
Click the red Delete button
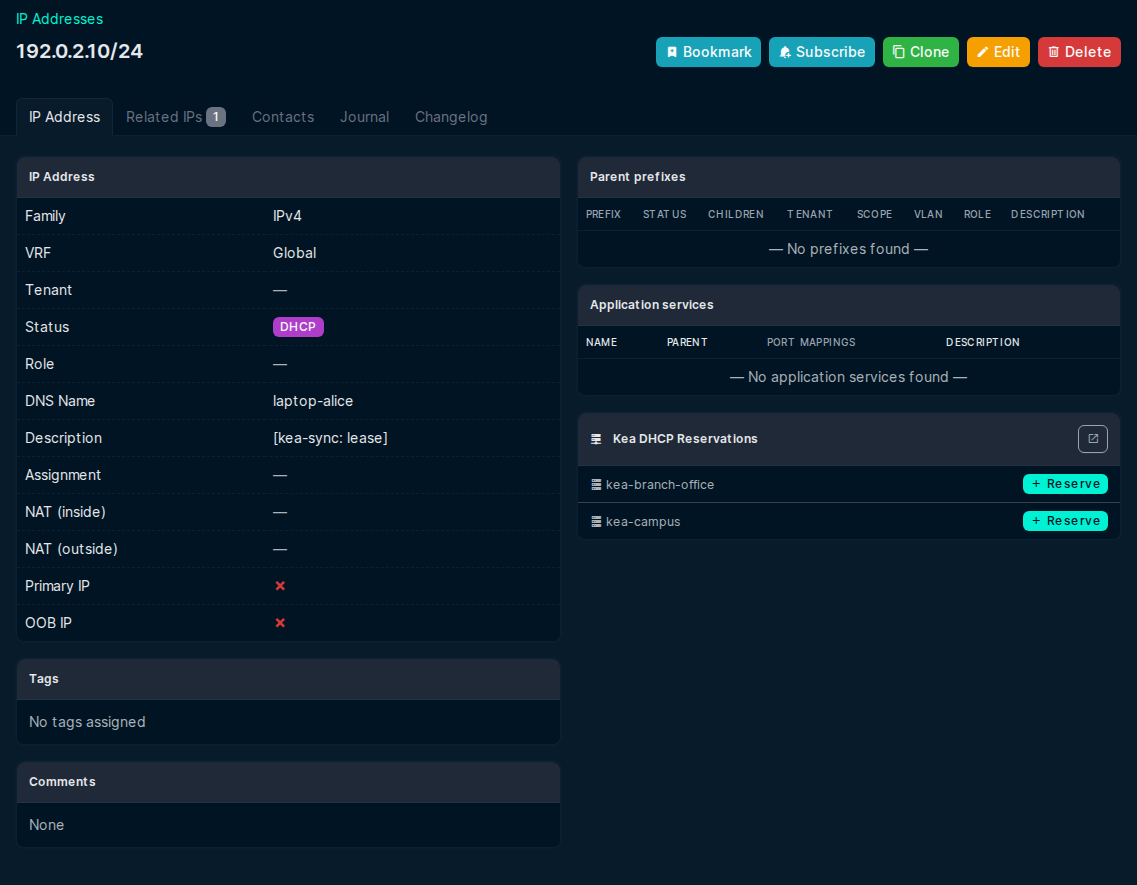click(x=1079, y=52)
